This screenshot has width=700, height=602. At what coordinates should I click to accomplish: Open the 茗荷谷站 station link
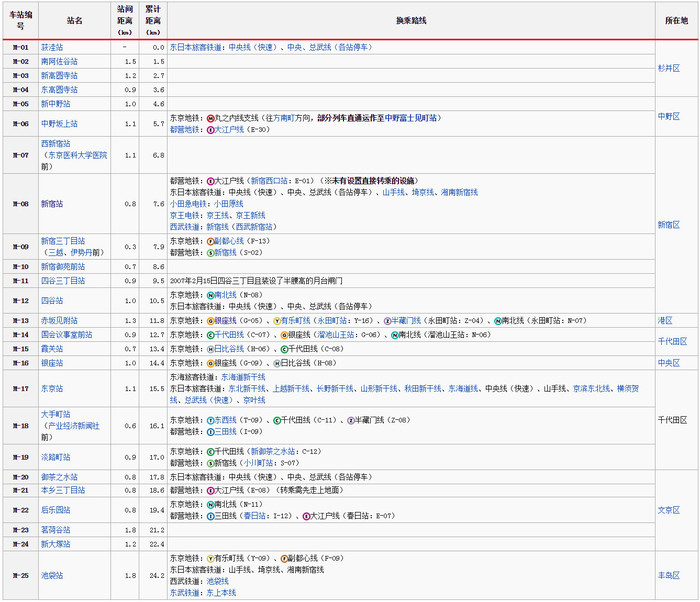coord(55,531)
